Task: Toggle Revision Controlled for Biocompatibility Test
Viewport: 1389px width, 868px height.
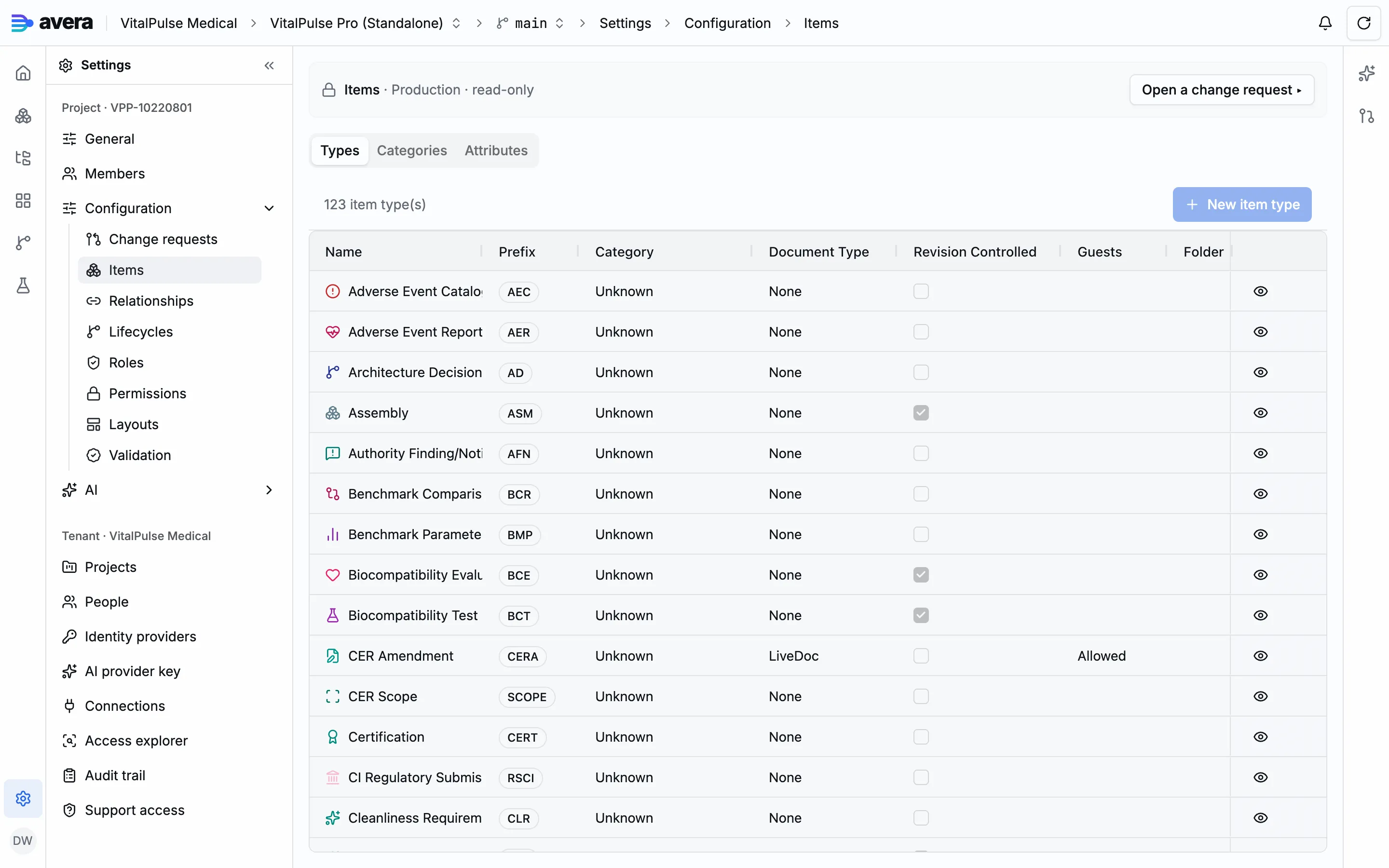Action: pos(921,615)
